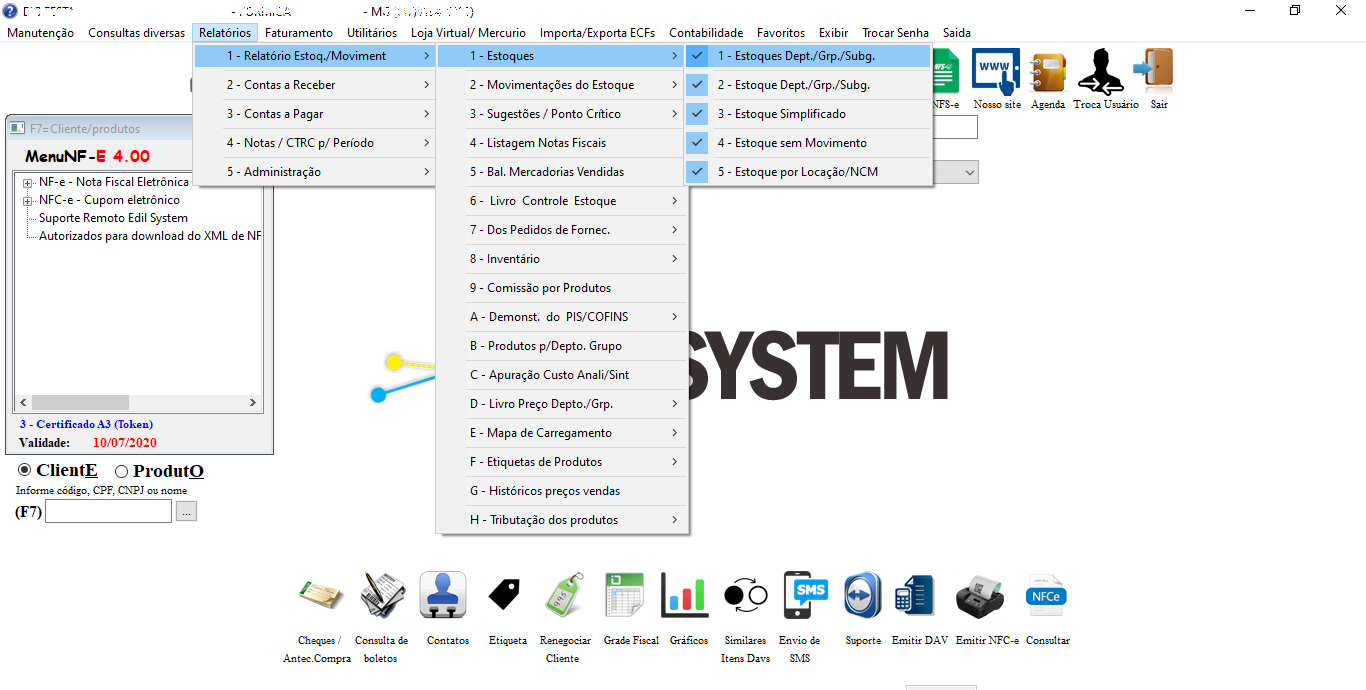Expand the NFC-e Cupom eletrônico tree node
1366x690 pixels.
[x=27, y=201]
